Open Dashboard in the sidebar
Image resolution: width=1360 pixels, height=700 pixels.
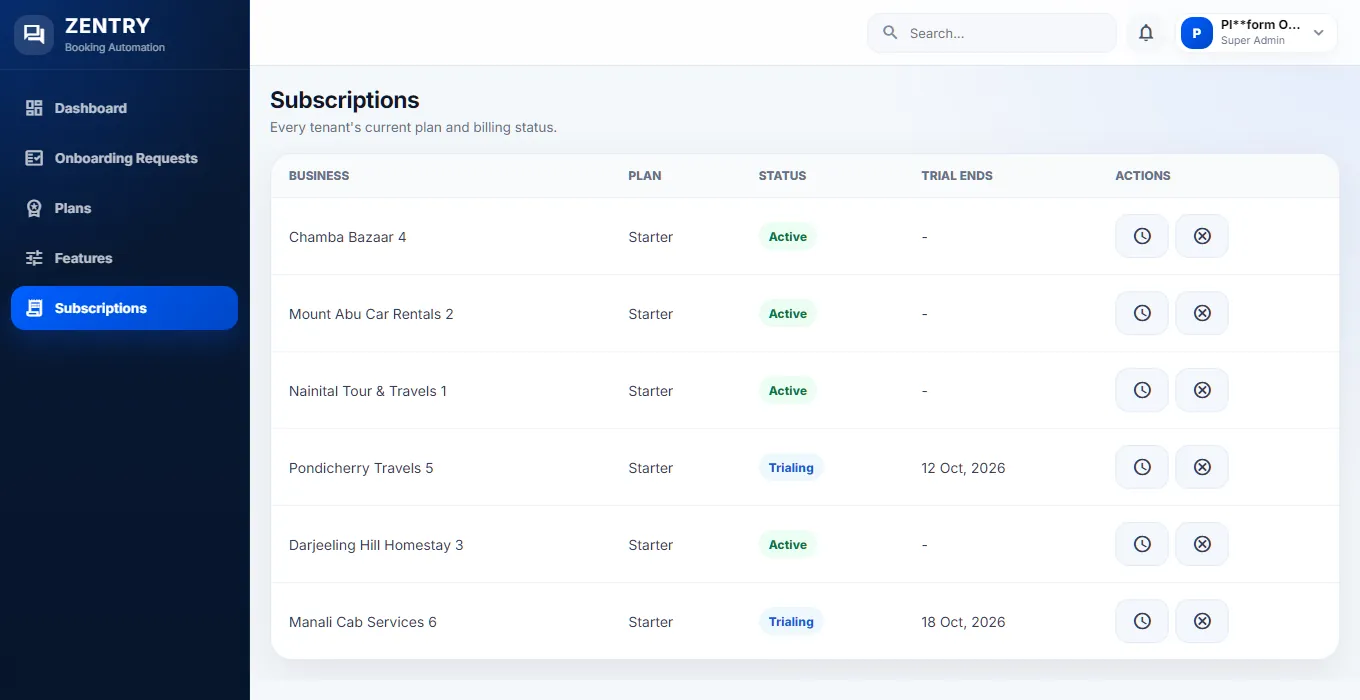tap(124, 108)
